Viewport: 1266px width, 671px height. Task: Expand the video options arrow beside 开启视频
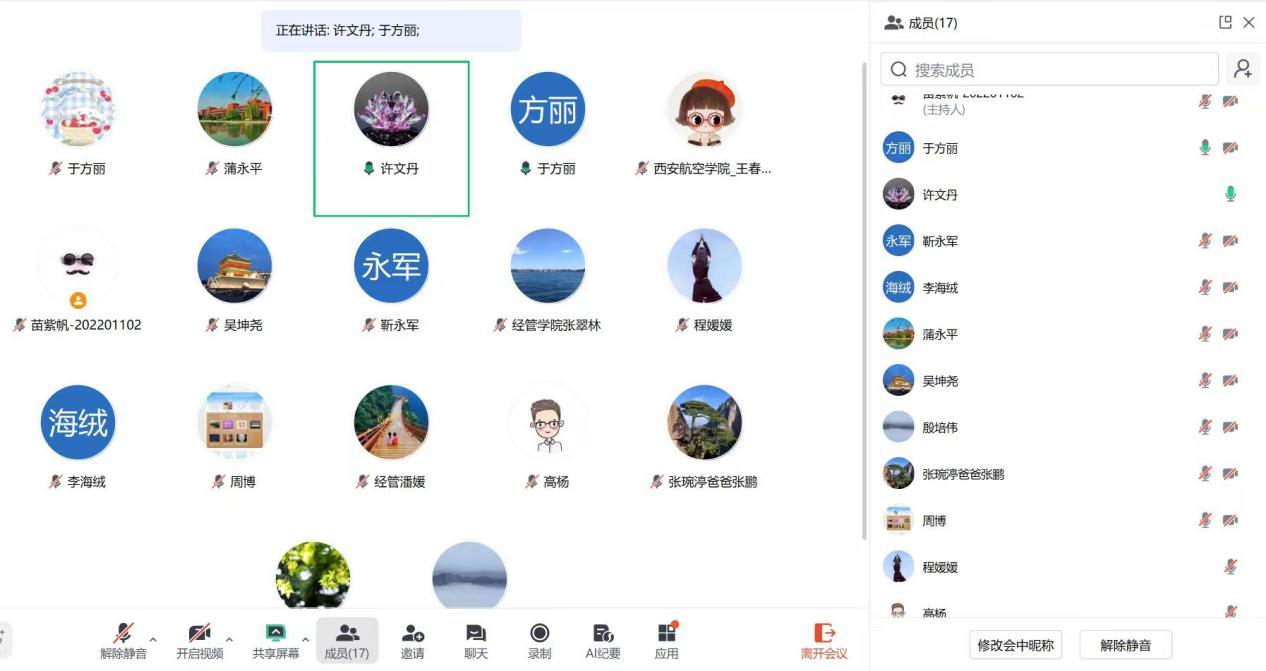pyautogui.click(x=229, y=639)
